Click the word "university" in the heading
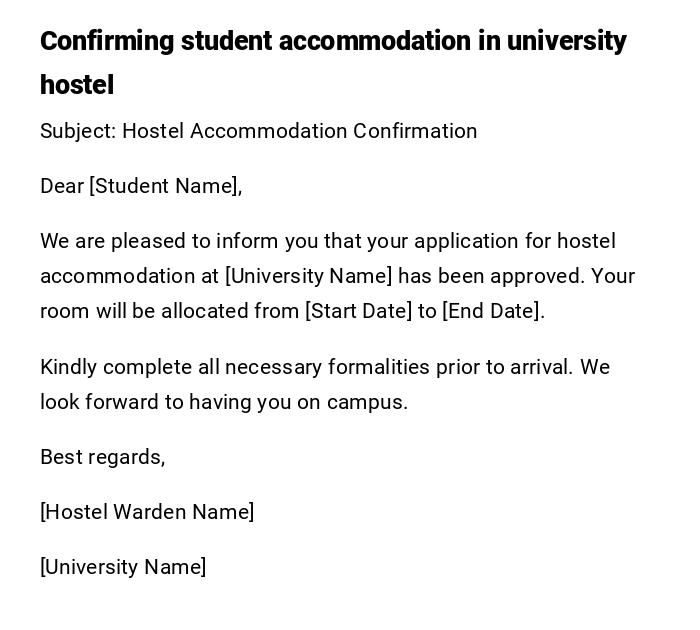This screenshot has width=700, height=630. (x=566, y=41)
